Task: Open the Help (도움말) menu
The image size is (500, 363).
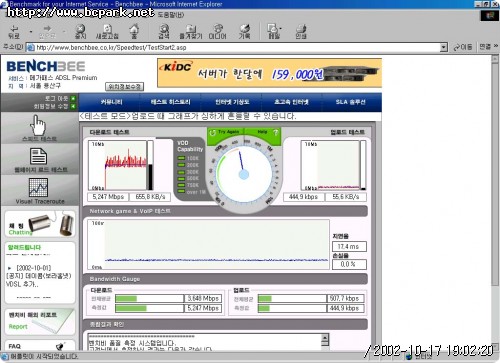Action: pos(171,15)
